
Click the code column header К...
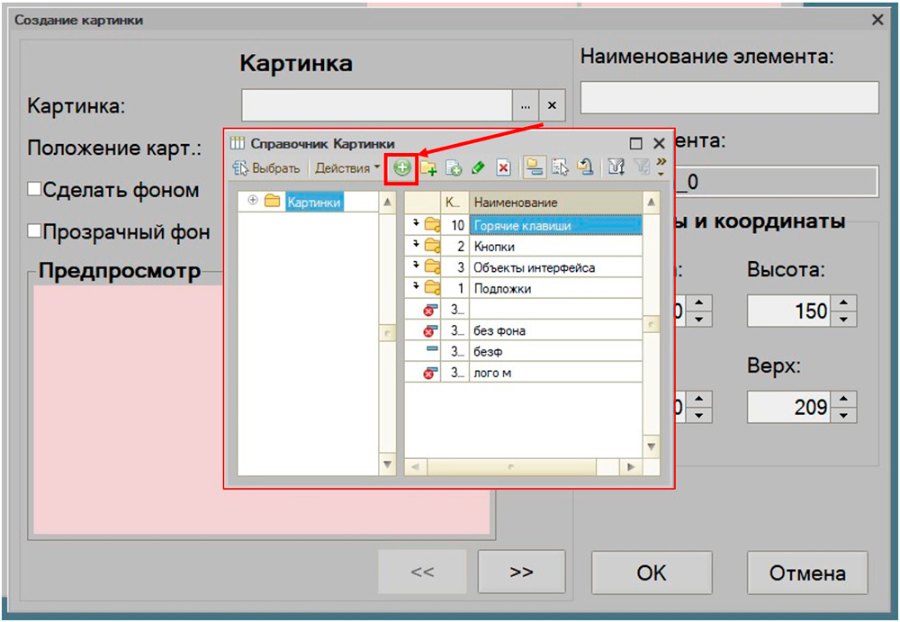pos(455,202)
